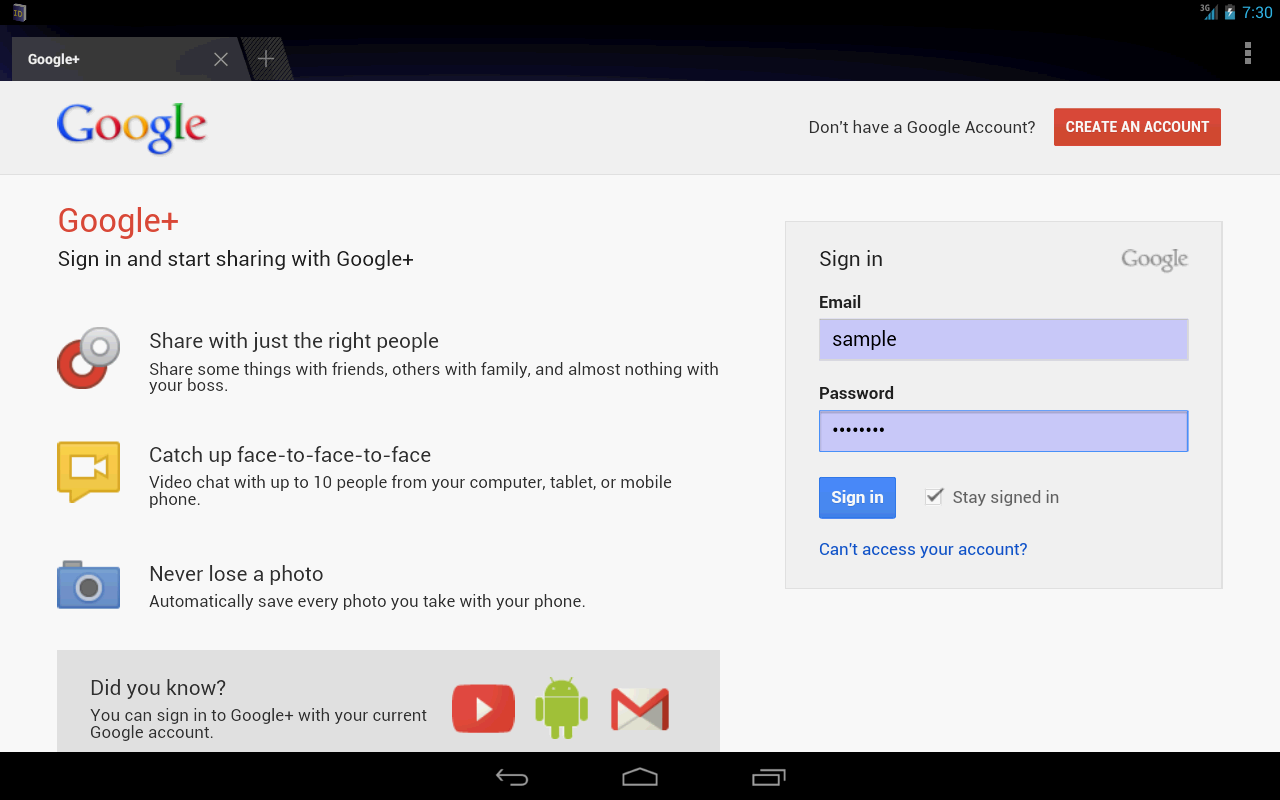This screenshot has width=1280, height=800.
Task: Tap the notification icon in status bar
Action: pyautogui.click(x=19, y=13)
